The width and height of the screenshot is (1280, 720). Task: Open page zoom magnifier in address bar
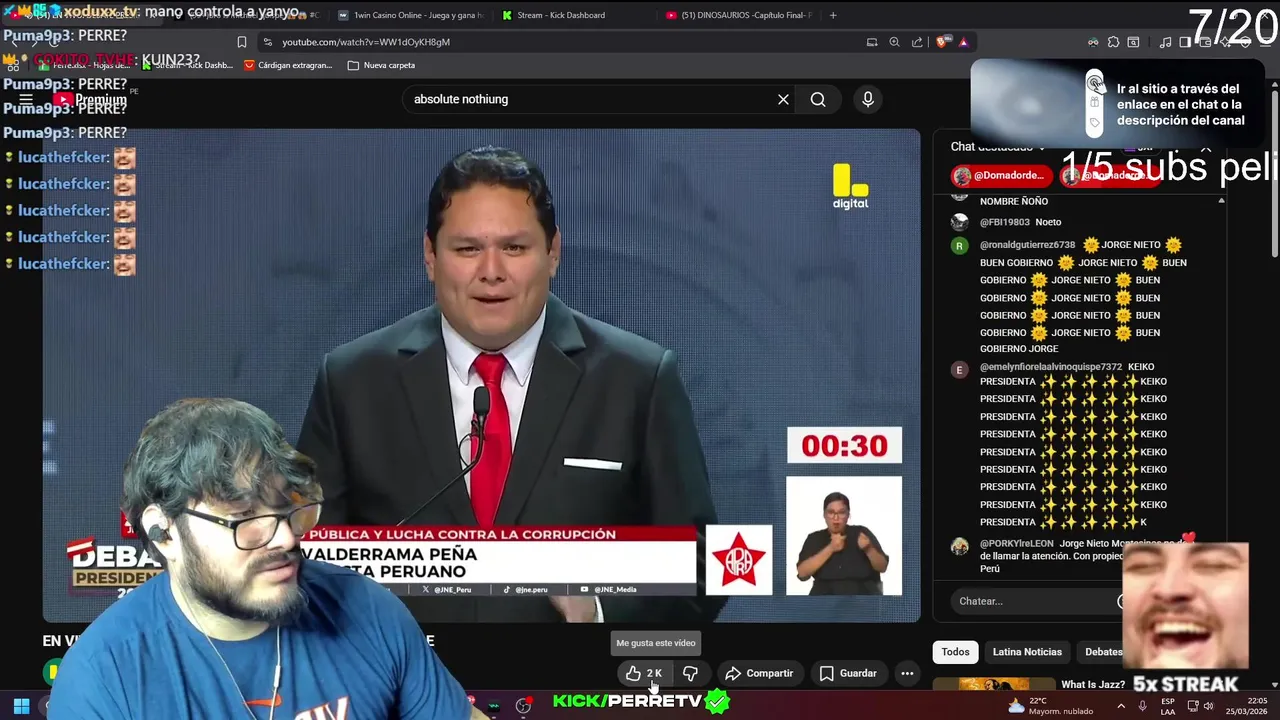click(894, 42)
